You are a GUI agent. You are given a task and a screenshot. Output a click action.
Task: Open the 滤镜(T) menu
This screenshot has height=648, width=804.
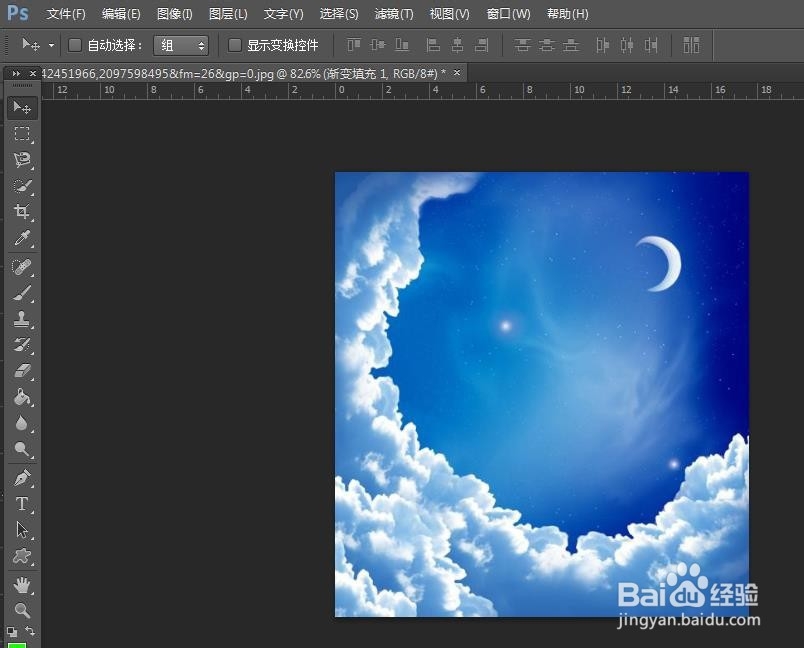[x=394, y=14]
